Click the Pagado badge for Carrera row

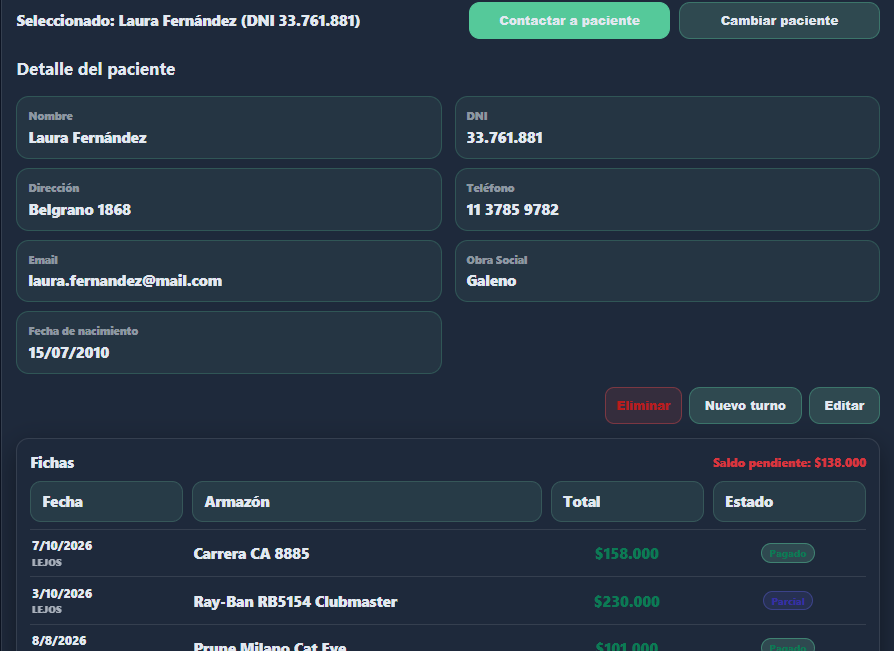[x=787, y=553]
